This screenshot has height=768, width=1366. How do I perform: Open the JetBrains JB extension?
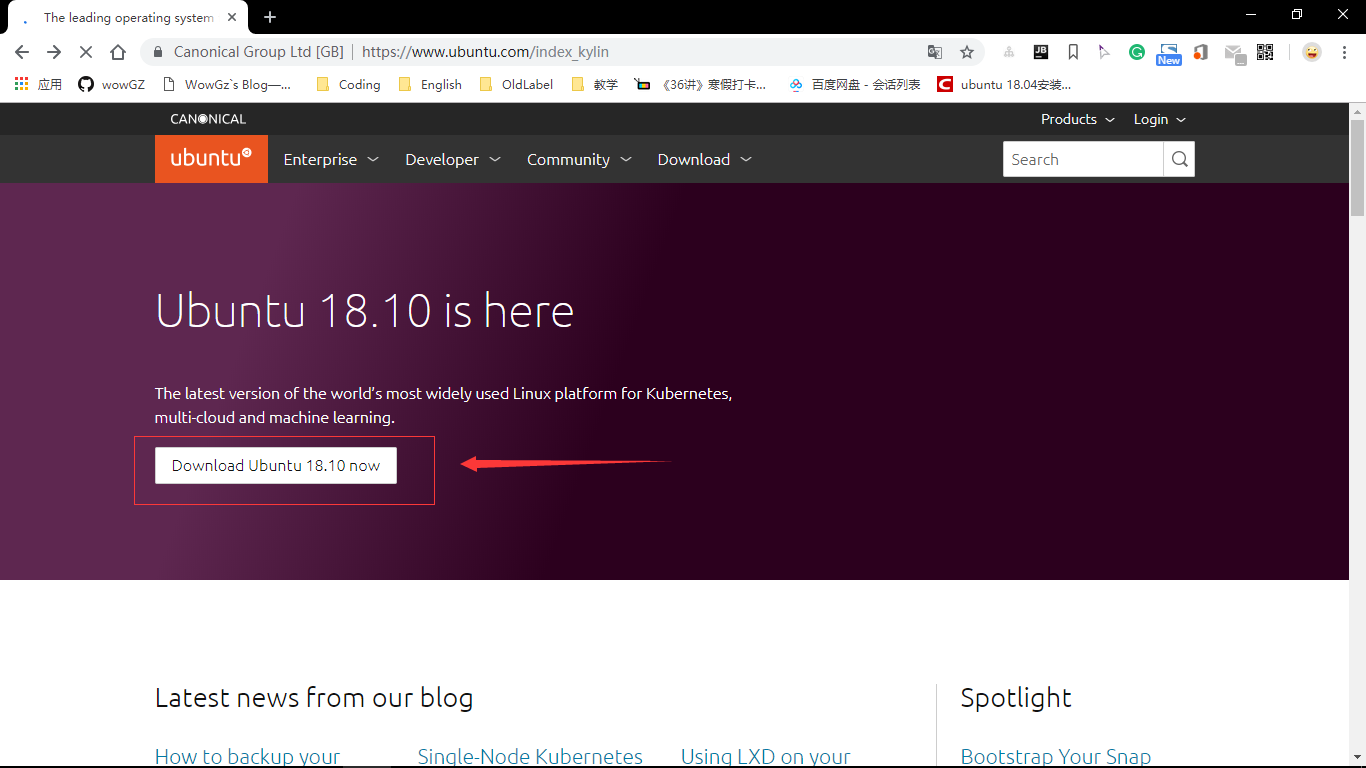(1041, 52)
